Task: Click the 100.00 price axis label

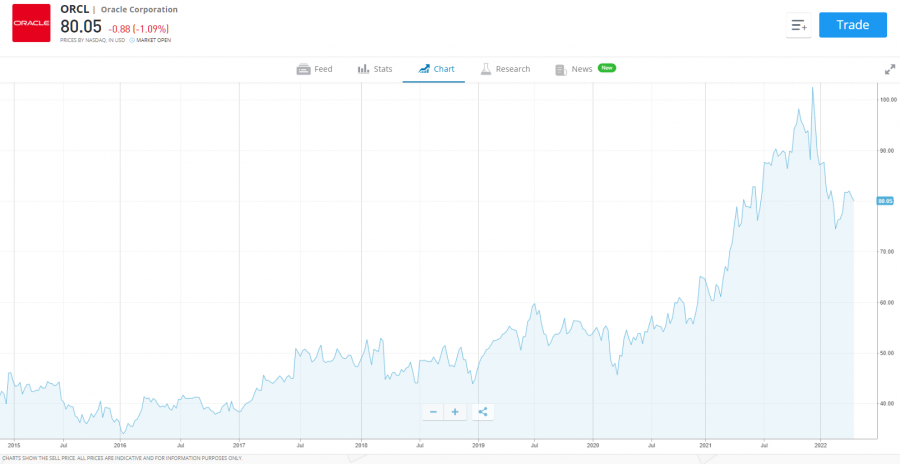Action: point(888,100)
